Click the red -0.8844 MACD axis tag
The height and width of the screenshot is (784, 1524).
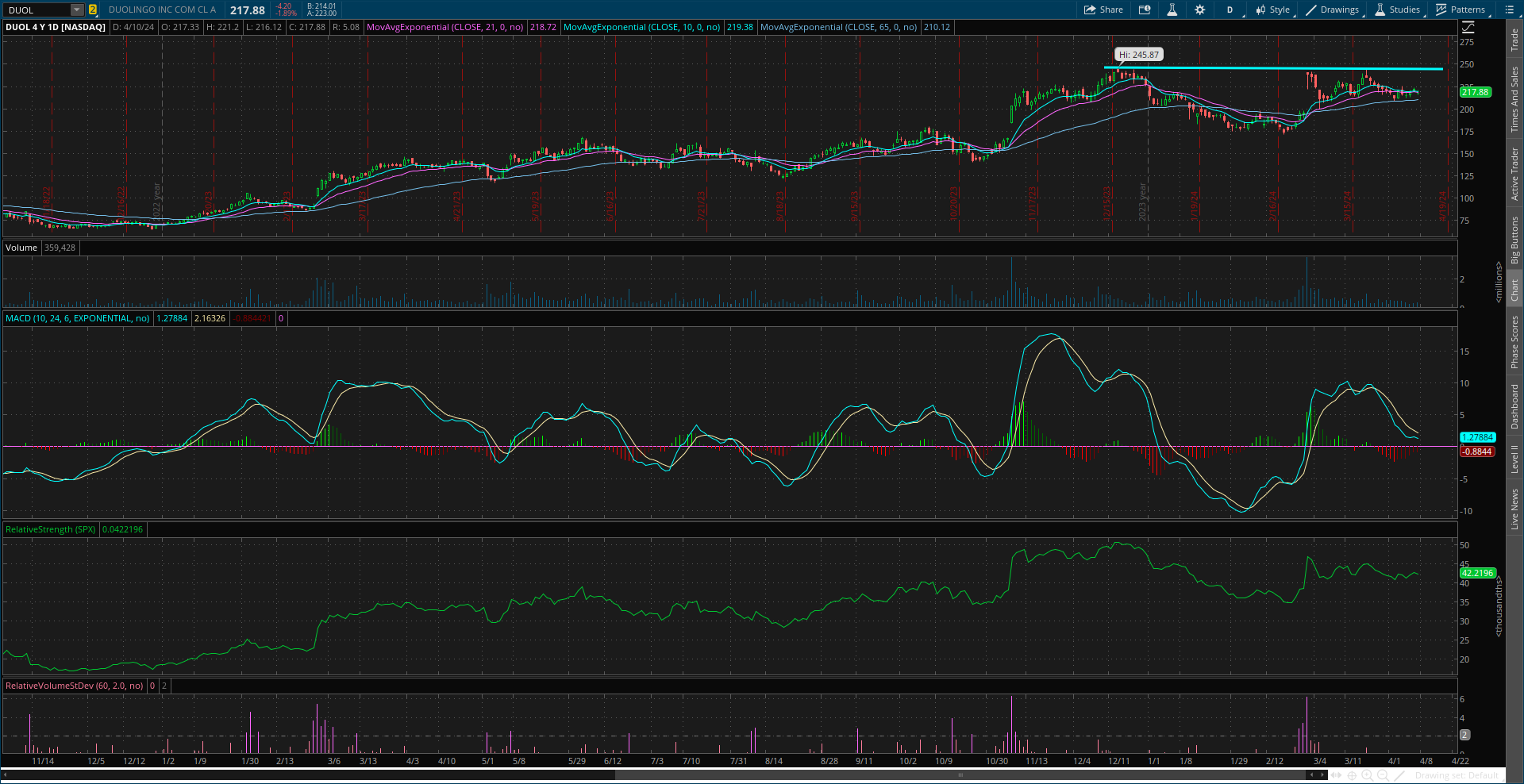point(1477,452)
